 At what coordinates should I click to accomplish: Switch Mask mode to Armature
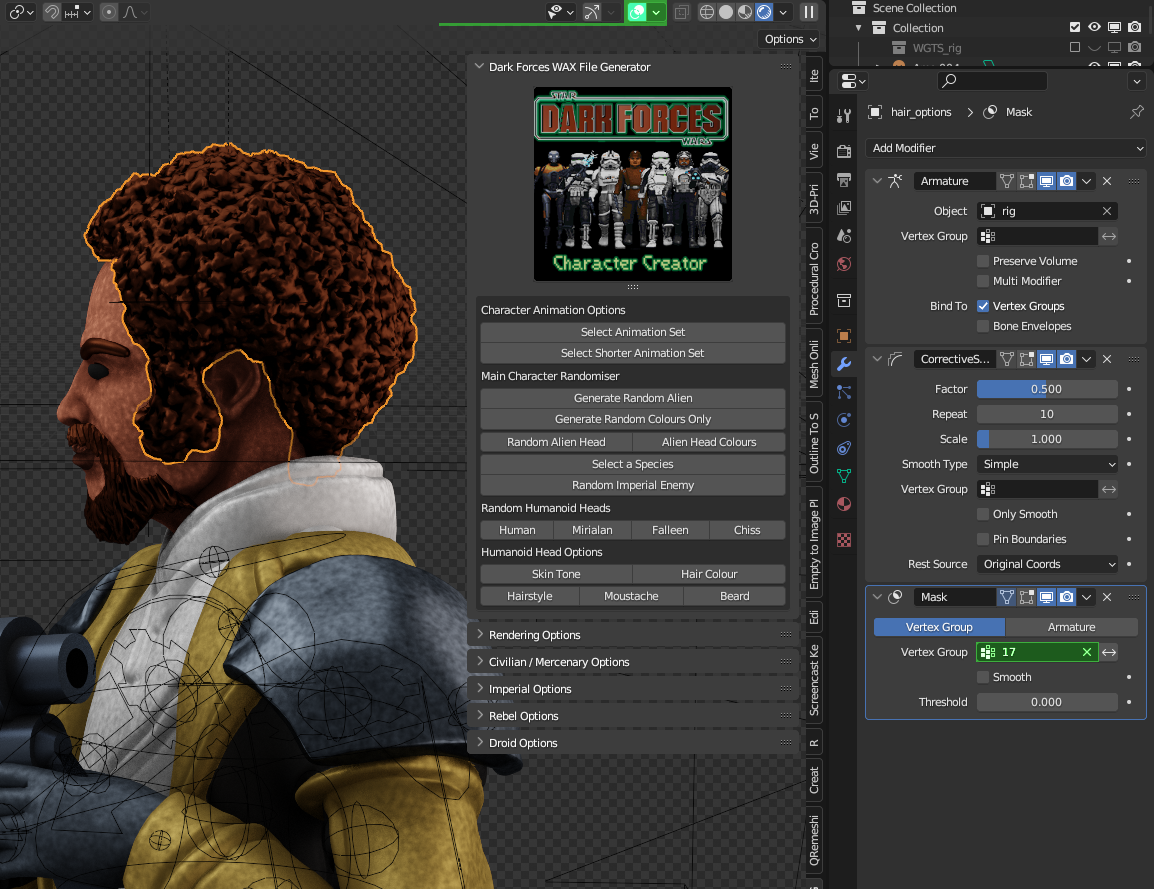[1071, 627]
